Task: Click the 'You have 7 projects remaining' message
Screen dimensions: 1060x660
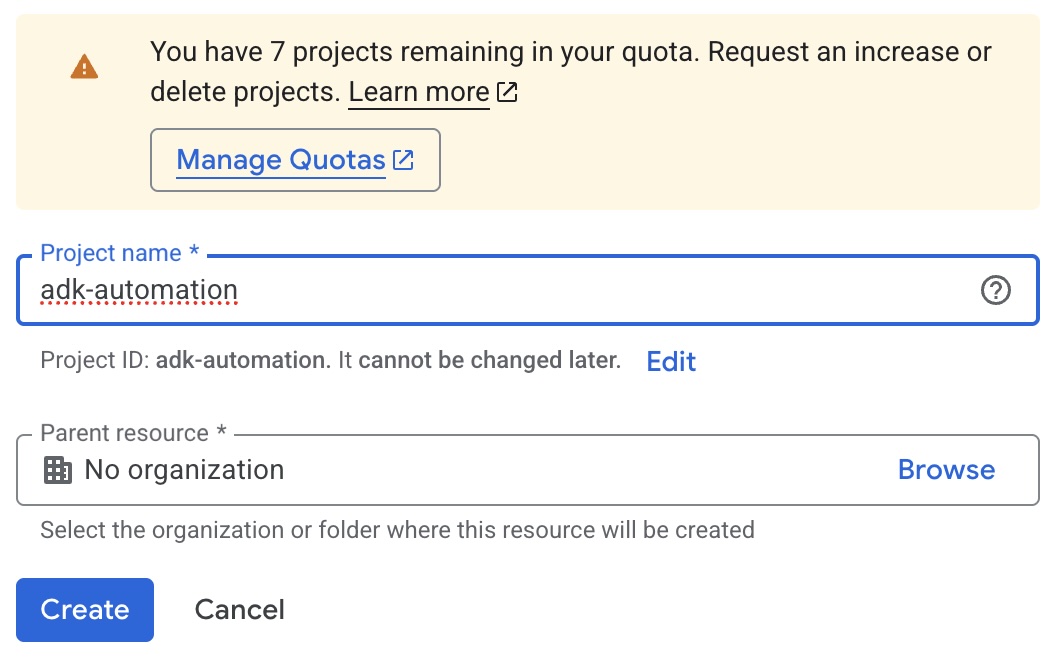Action: click(x=571, y=72)
